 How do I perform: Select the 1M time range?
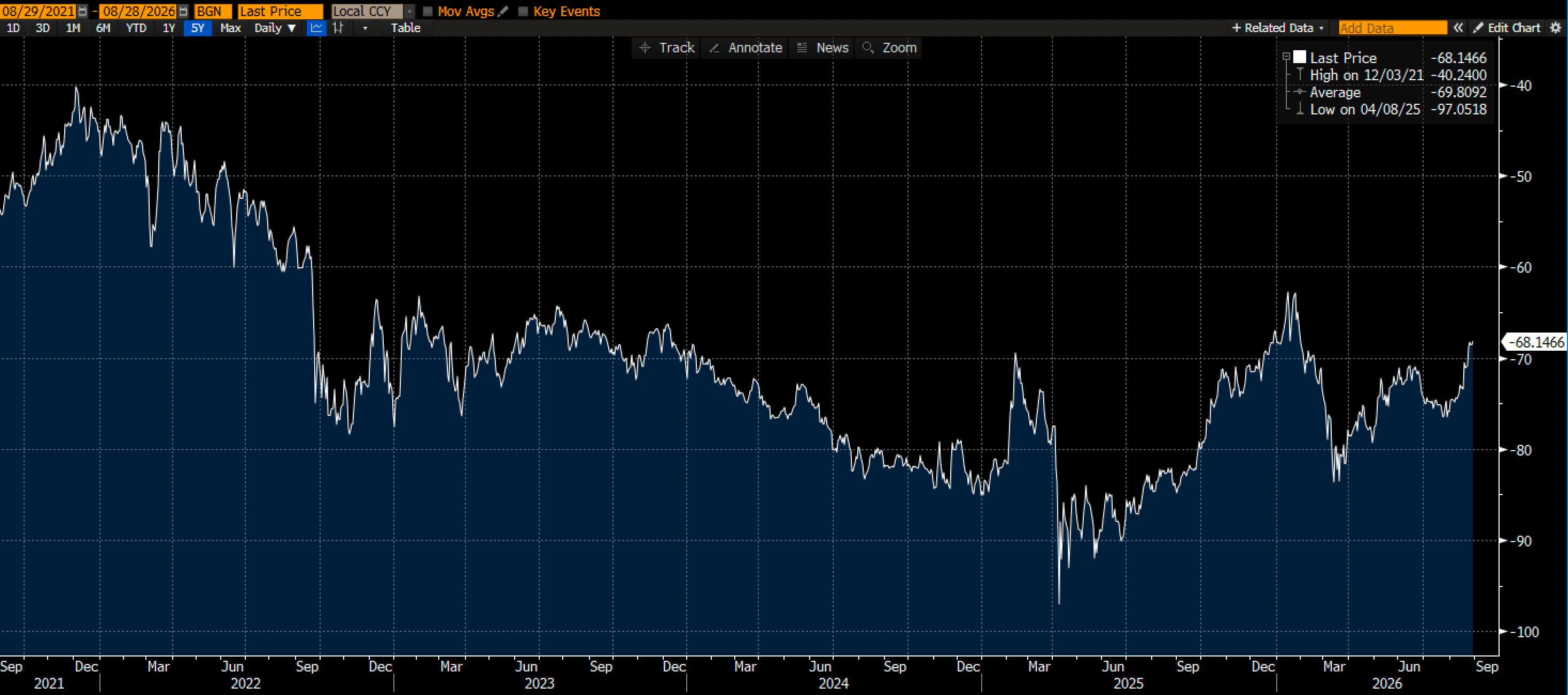point(73,28)
